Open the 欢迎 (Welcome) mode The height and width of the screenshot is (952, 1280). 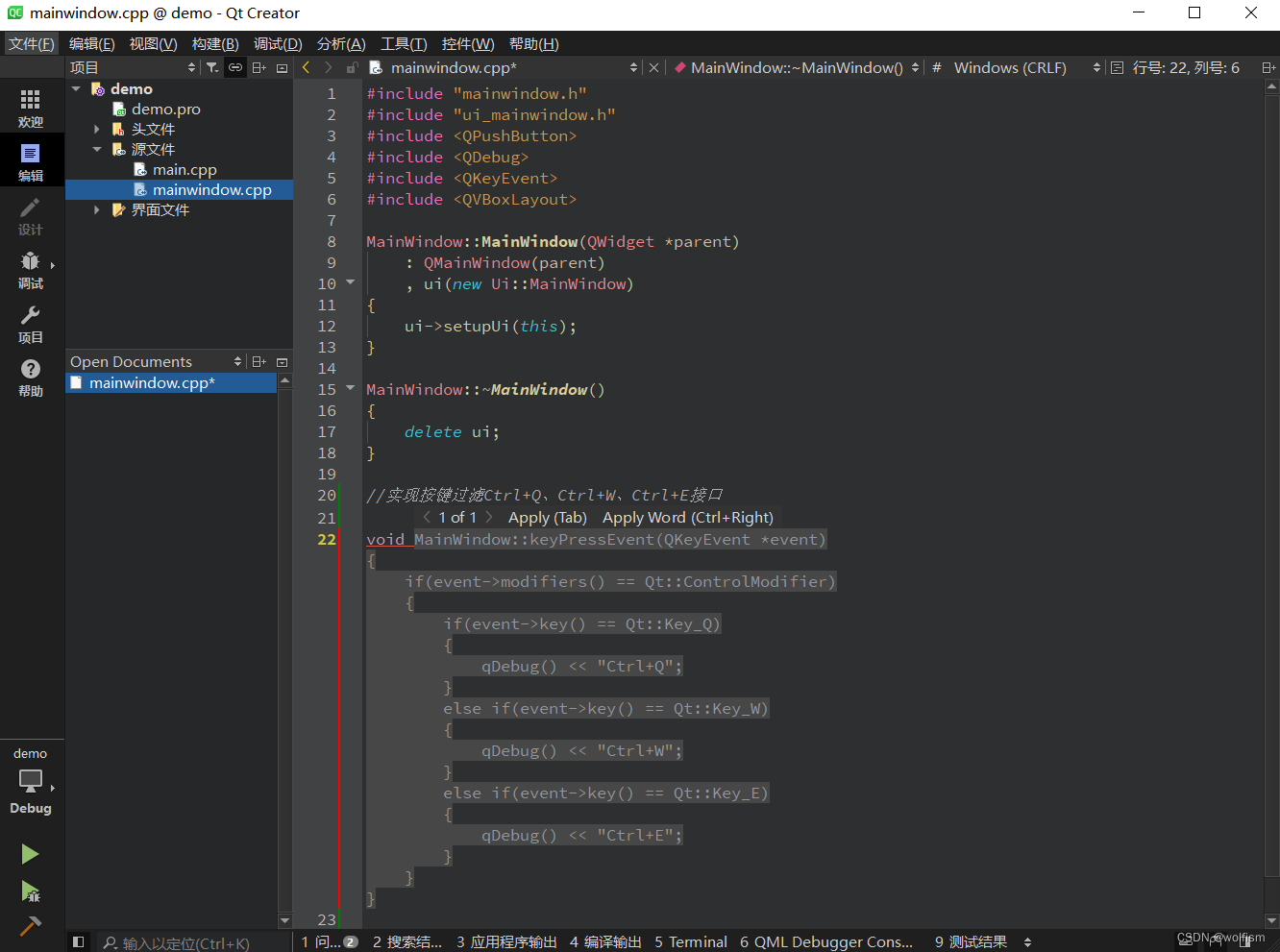coord(31,108)
